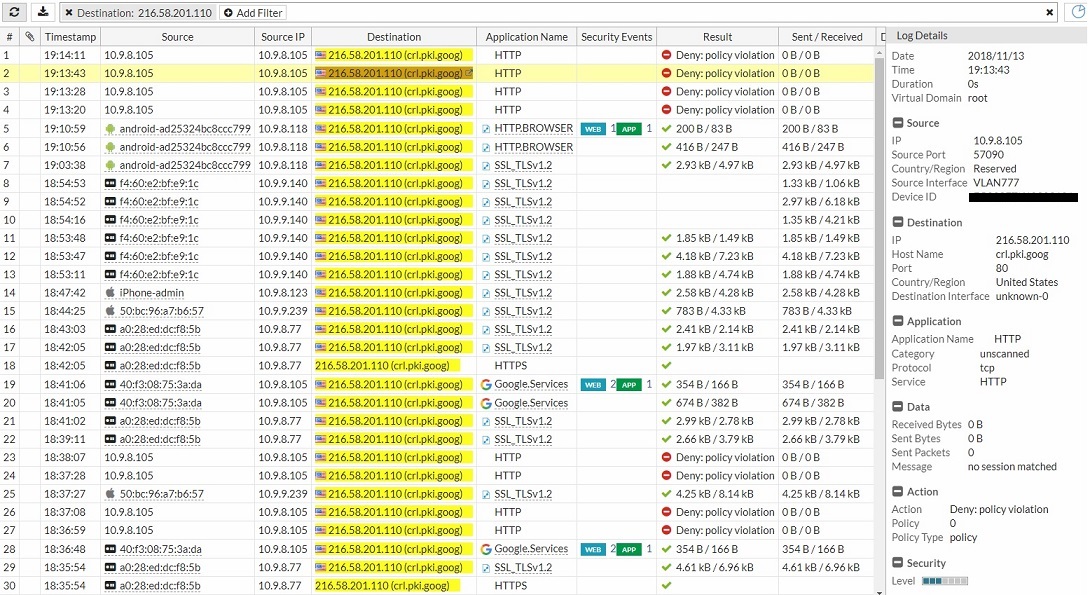Collapse the Application section in Log Details
This screenshot has width=1090, height=595.
pos(897,321)
